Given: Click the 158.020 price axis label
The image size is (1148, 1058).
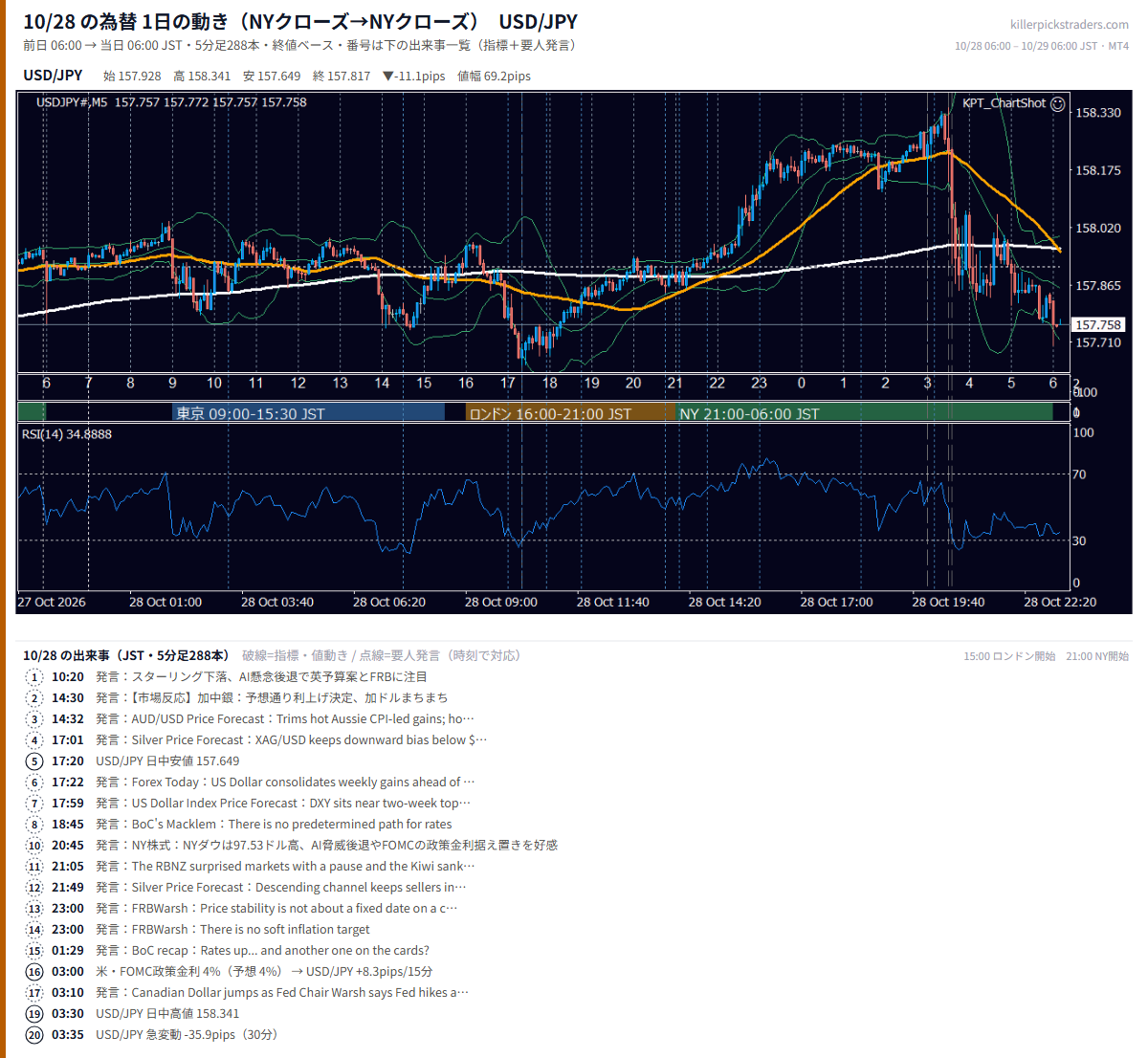Looking at the screenshot, I should 1098,228.
